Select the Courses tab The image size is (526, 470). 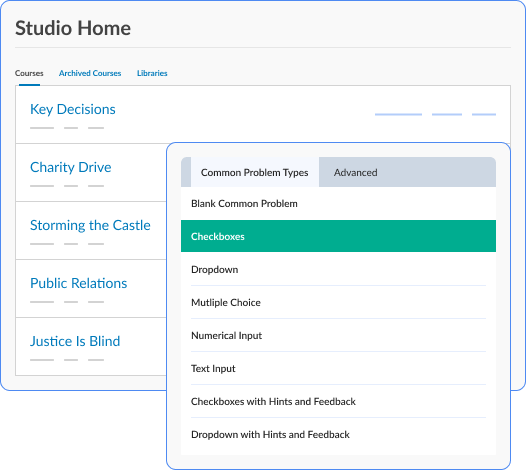[29, 73]
